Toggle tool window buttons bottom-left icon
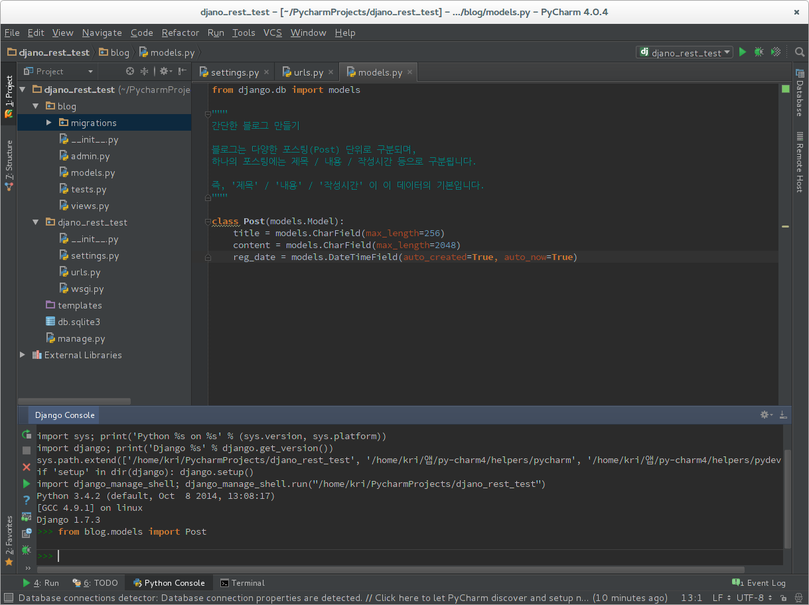The height and width of the screenshot is (605, 809). click(x=8, y=598)
